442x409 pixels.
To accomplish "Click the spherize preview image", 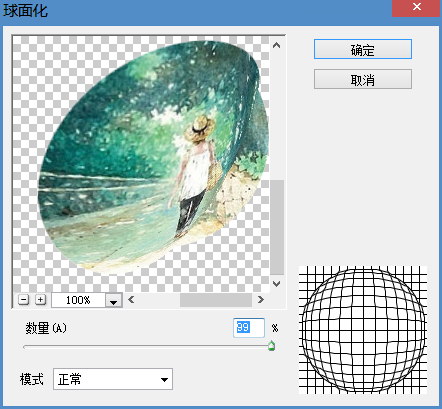I will (141, 164).
